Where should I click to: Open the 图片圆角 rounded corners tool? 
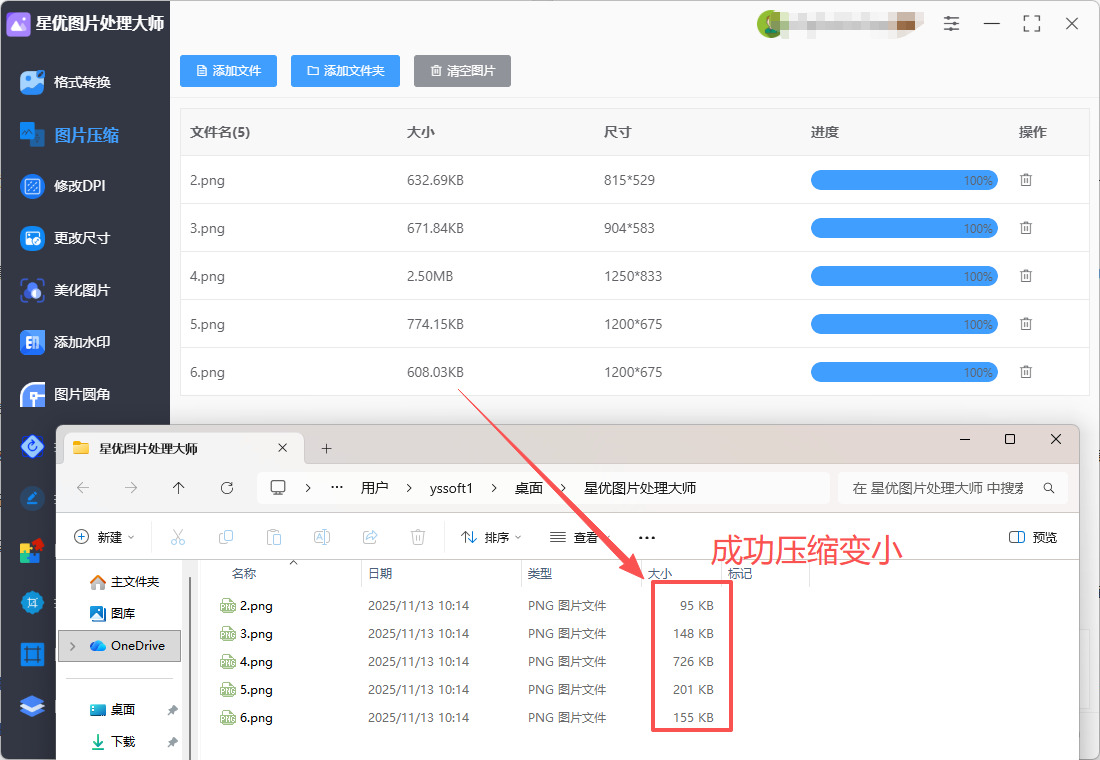65,394
